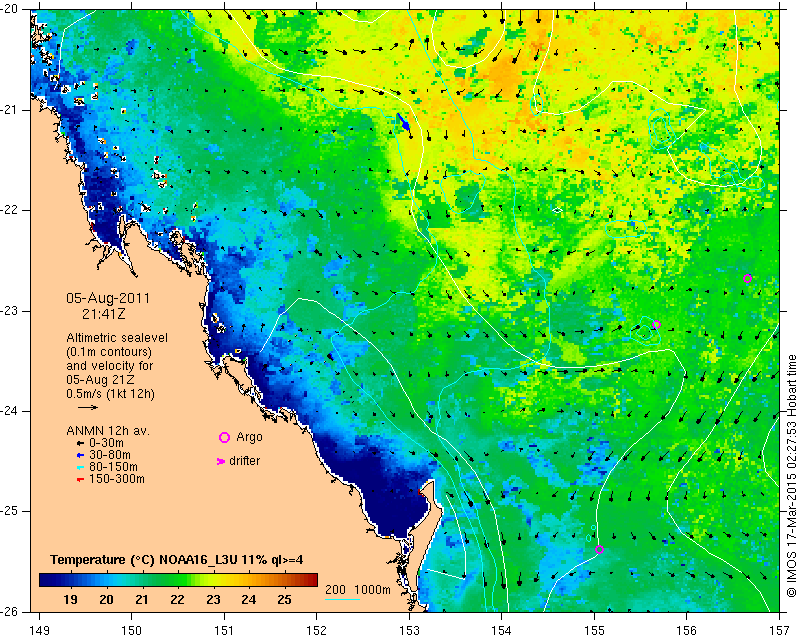Click the '0-30m' depth legend label
Image resolution: width=800 pixels, height=640 pixels.
click(106, 443)
